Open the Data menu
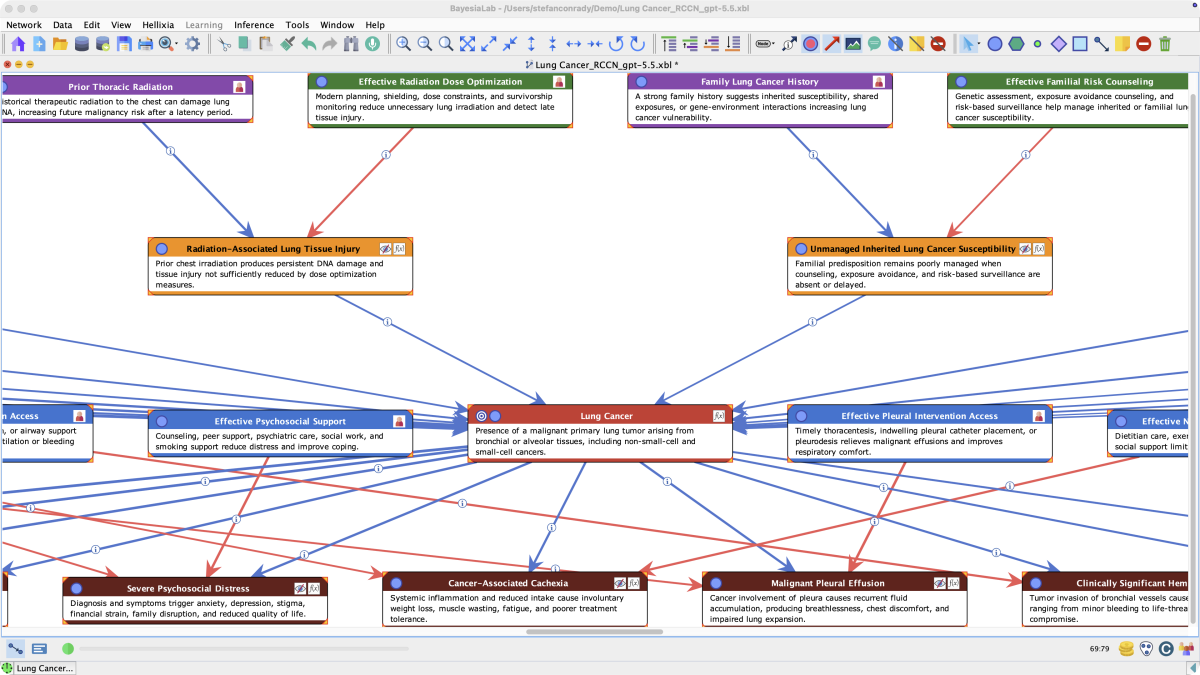 (62, 24)
